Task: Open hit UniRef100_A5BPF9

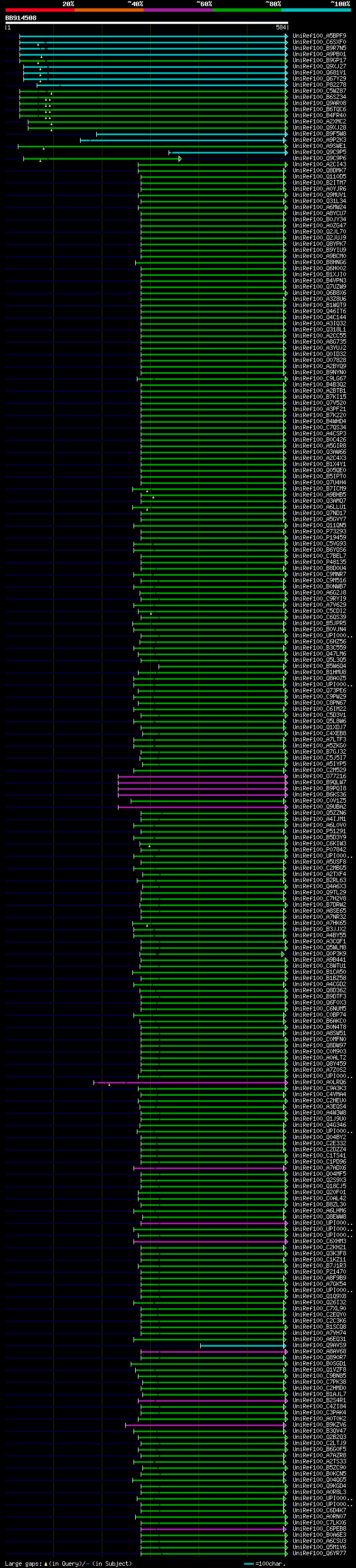Action: 319,36
